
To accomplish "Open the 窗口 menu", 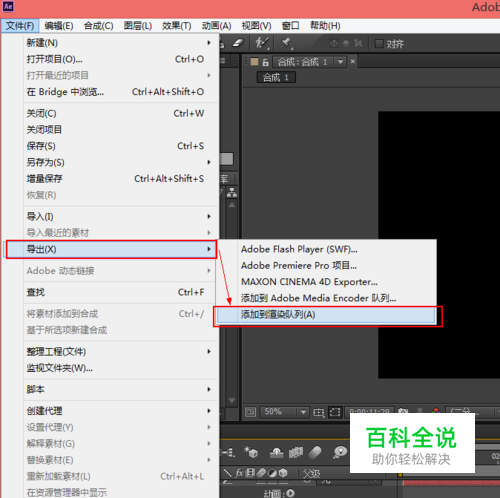I will click(290, 26).
